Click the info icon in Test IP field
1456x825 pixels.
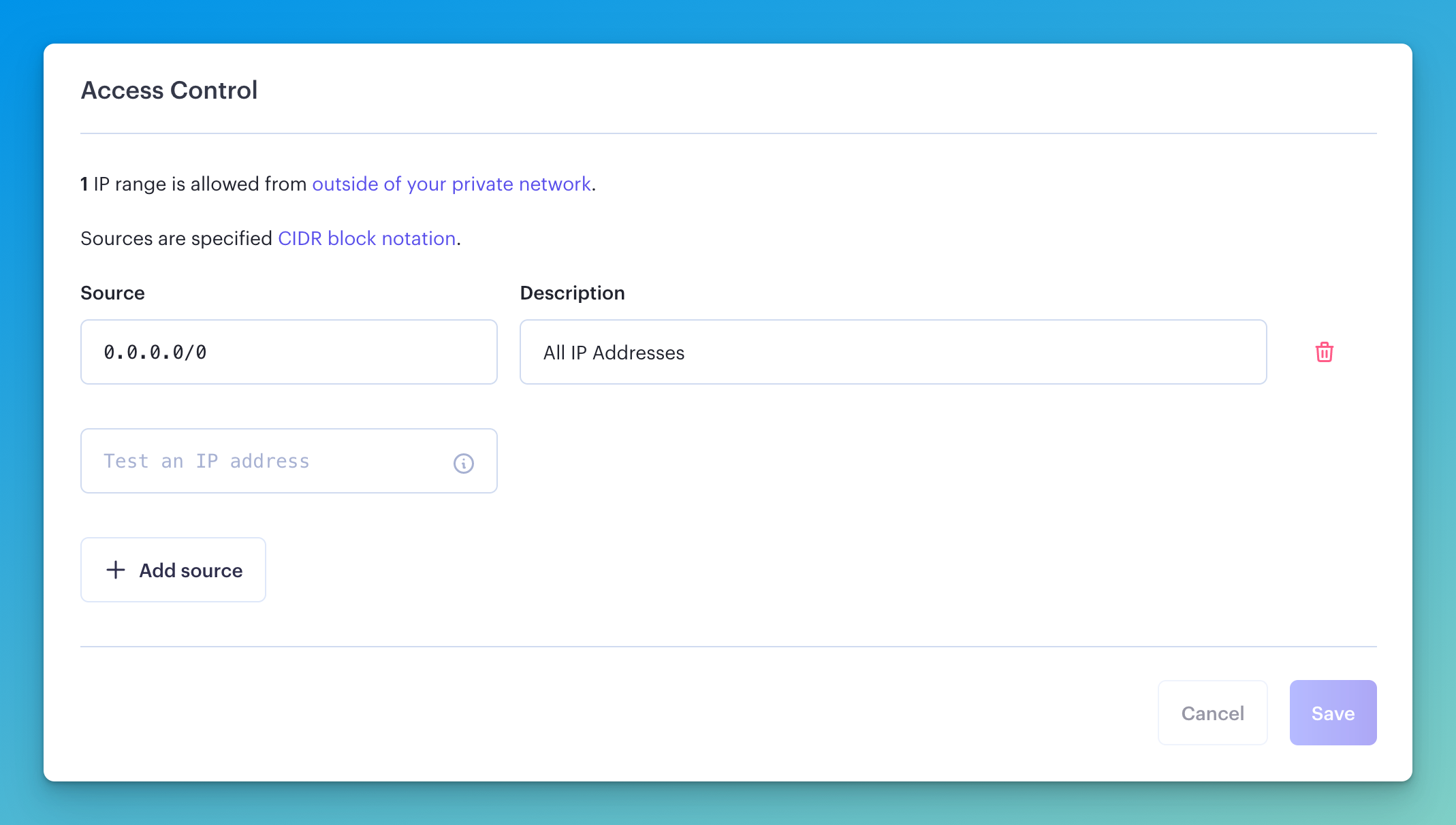(x=464, y=463)
